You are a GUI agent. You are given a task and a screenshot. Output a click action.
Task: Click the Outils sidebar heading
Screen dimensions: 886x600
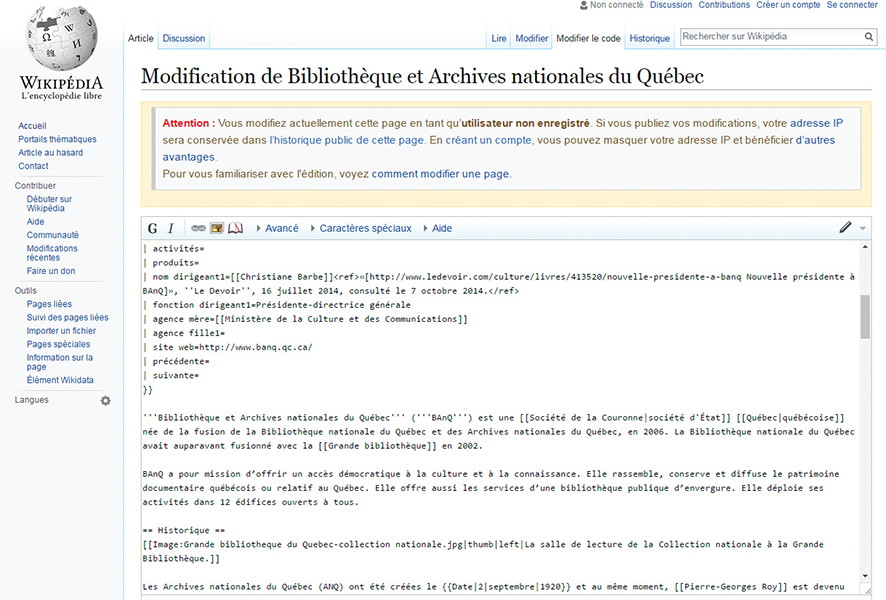pyautogui.click(x=25, y=291)
